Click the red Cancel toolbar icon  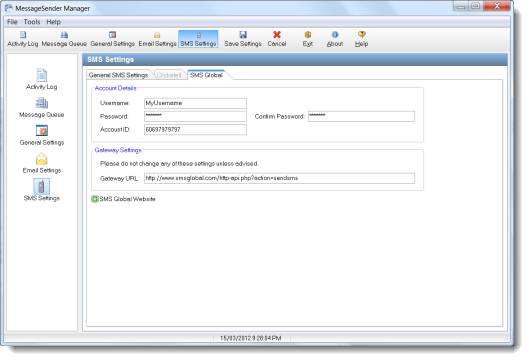click(277, 35)
